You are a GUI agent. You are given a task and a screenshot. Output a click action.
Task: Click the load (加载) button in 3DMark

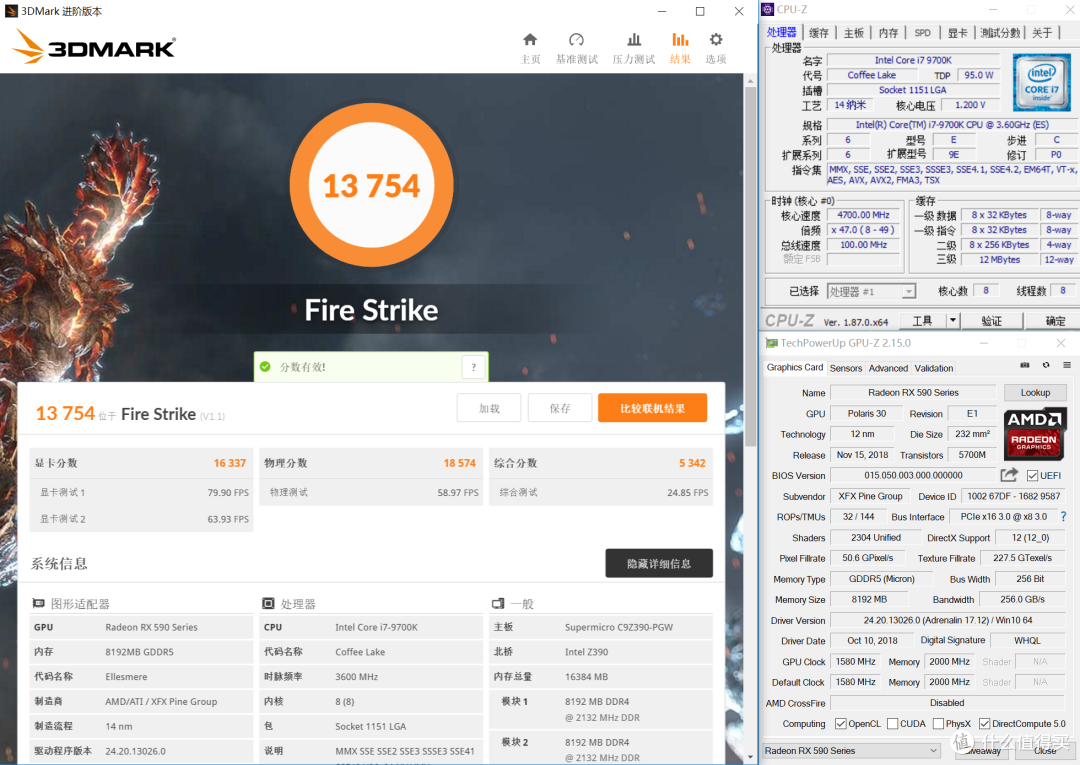click(489, 408)
